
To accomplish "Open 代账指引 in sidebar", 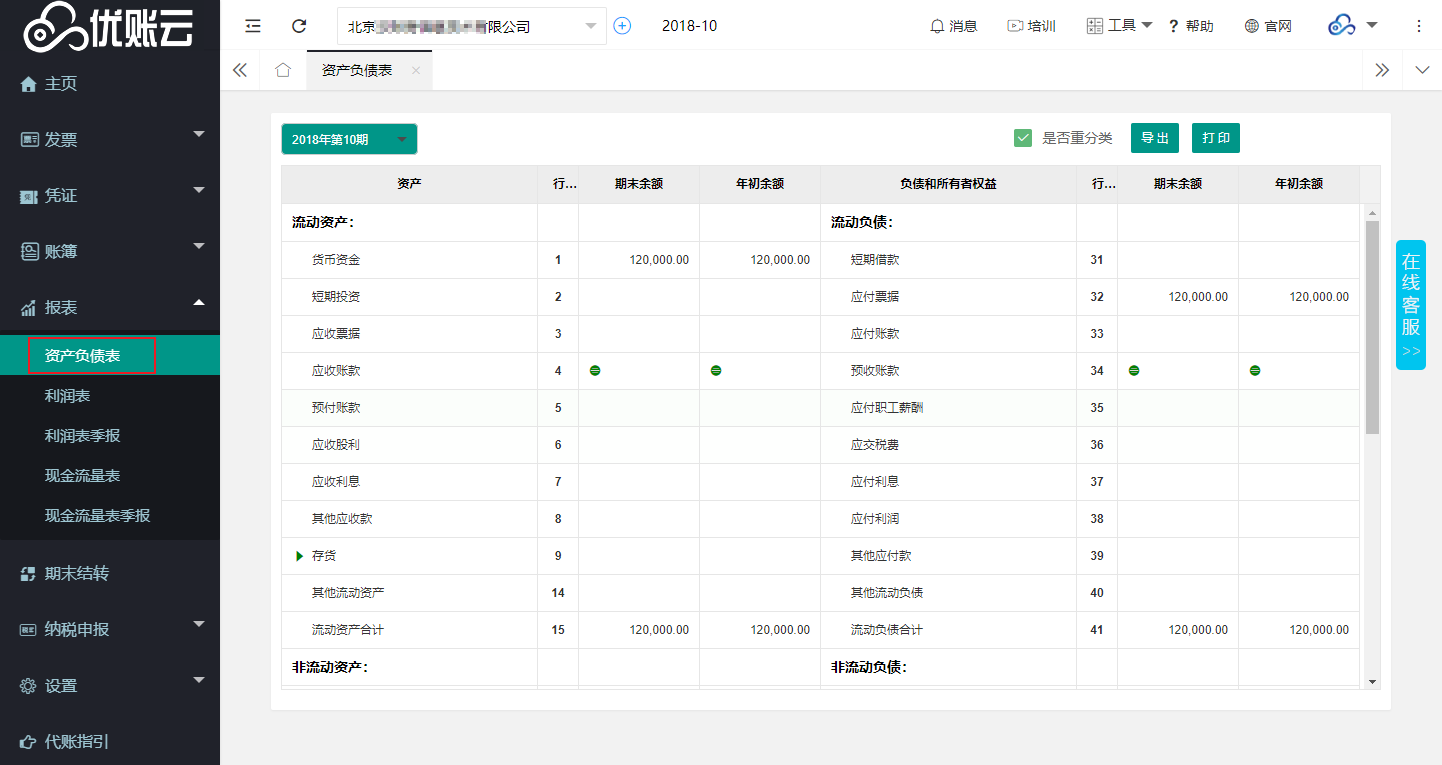I will 110,741.
